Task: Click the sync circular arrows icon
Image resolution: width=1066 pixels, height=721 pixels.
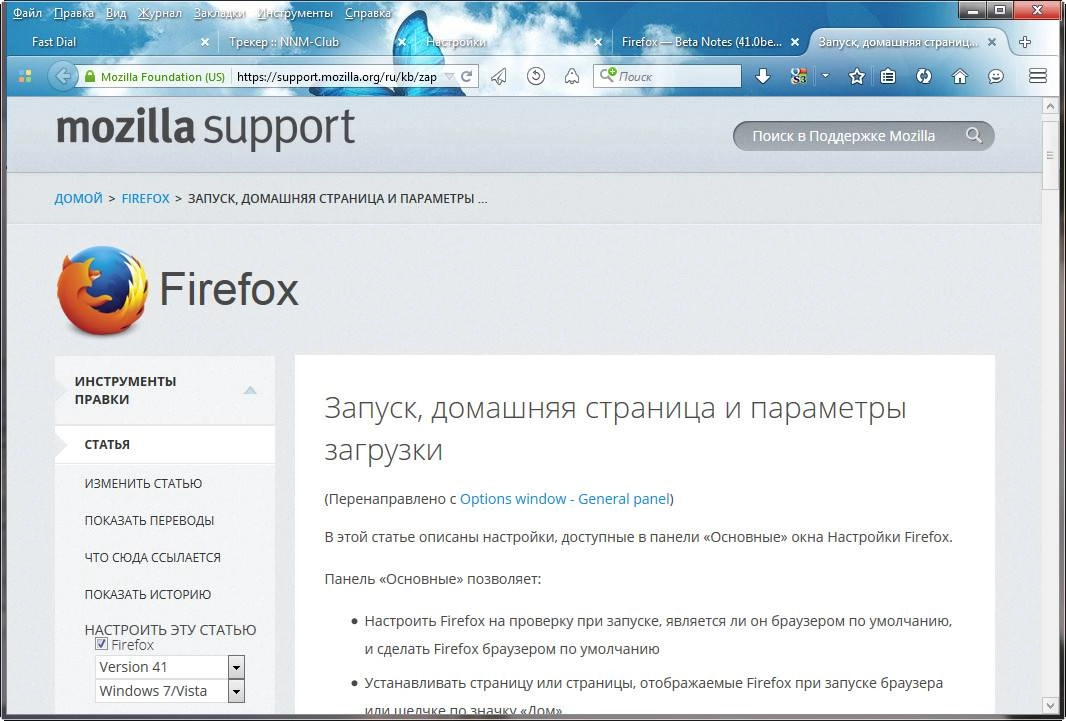Action: point(923,77)
